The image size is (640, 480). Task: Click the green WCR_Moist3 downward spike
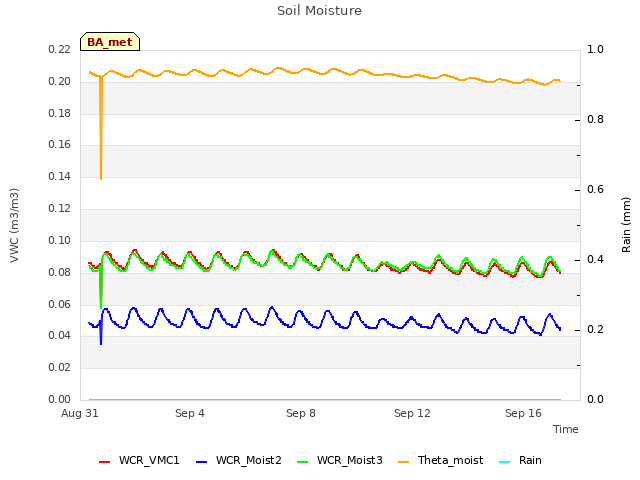(101, 284)
